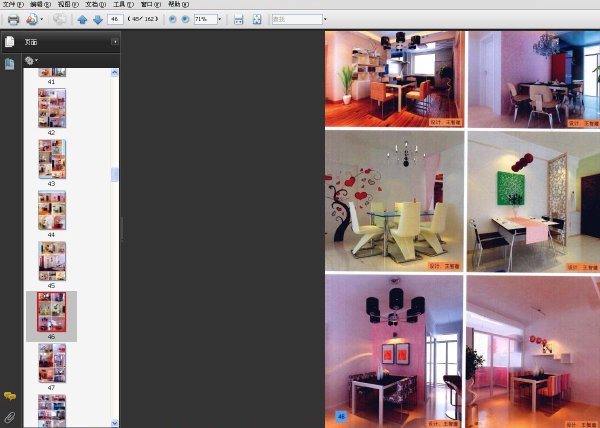Click the page count text (45/162)
This screenshot has width=600, height=428.
click(x=143, y=19)
